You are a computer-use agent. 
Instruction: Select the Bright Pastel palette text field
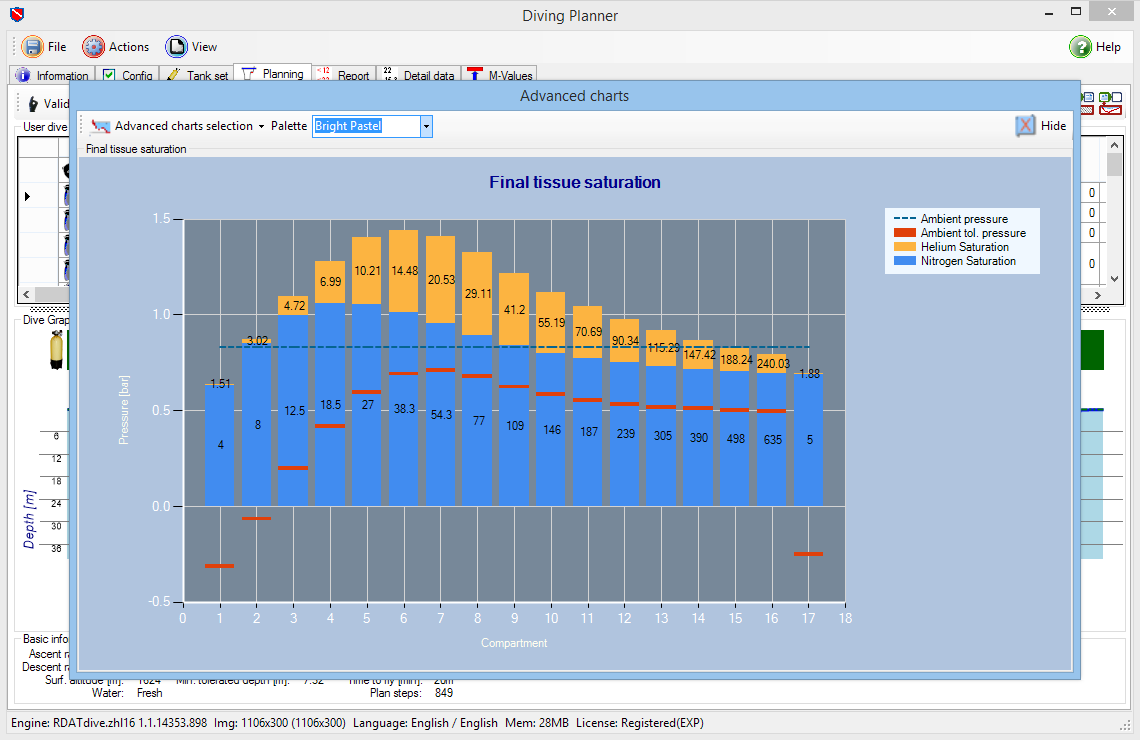pyautogui.click(x=365, y=126)
